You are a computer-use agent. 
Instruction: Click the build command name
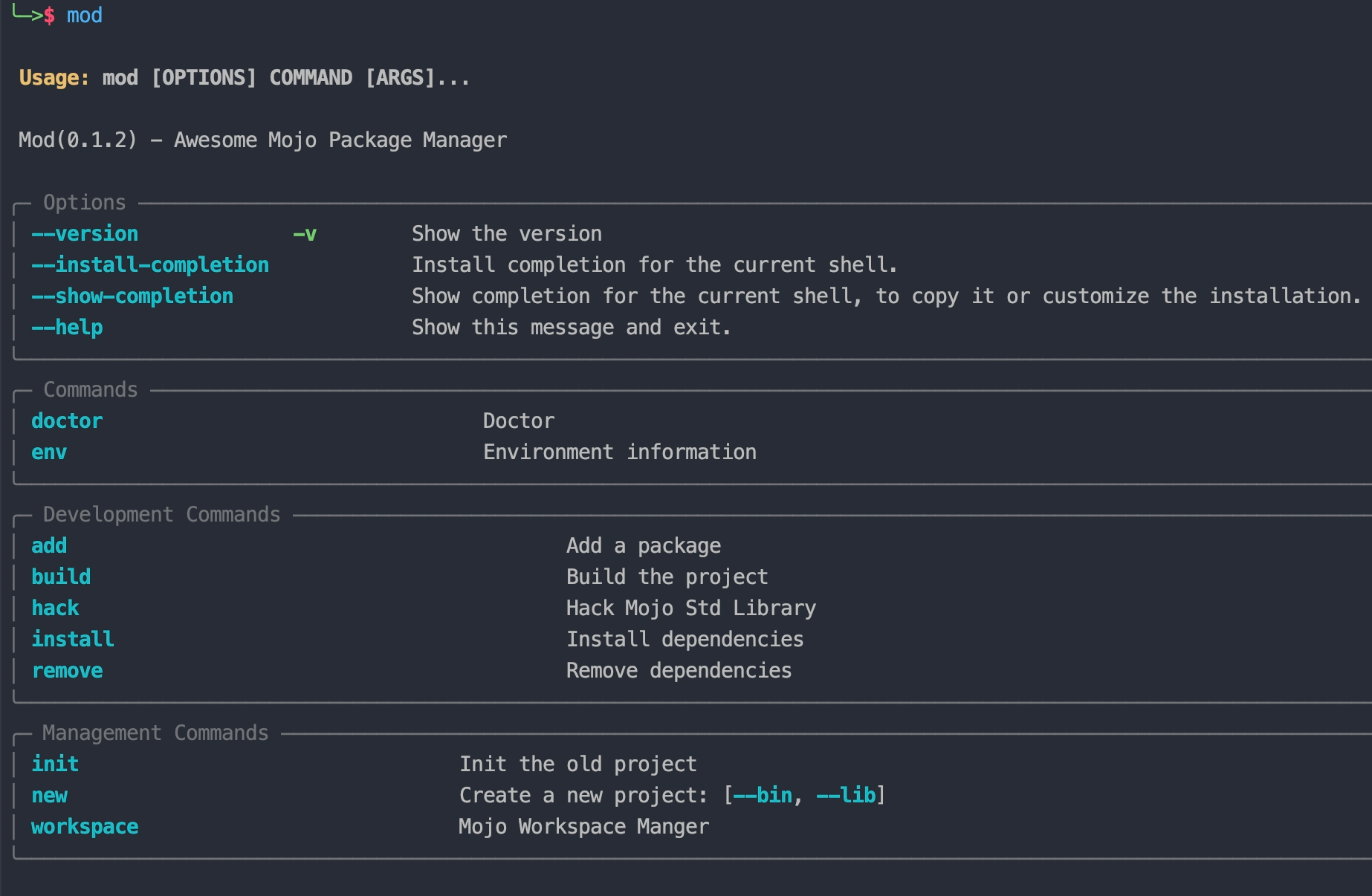[61, 577]
